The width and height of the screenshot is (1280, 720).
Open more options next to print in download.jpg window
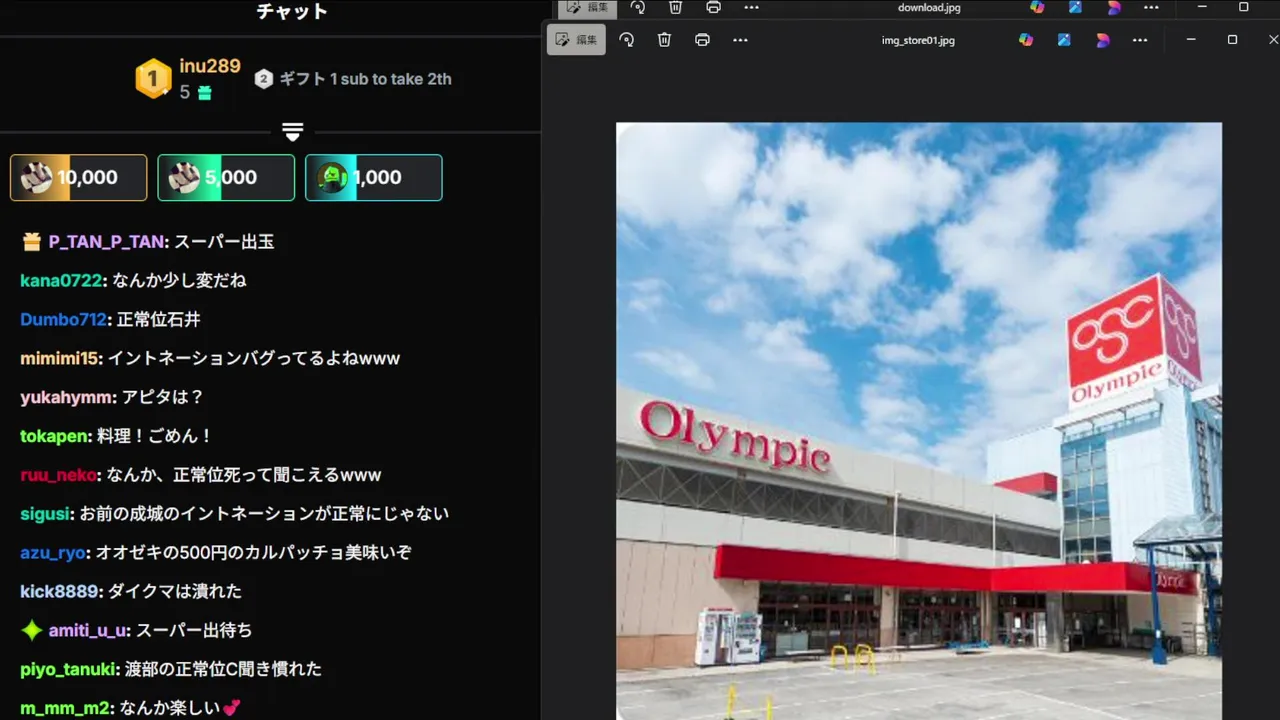click(x=751, y=7)
